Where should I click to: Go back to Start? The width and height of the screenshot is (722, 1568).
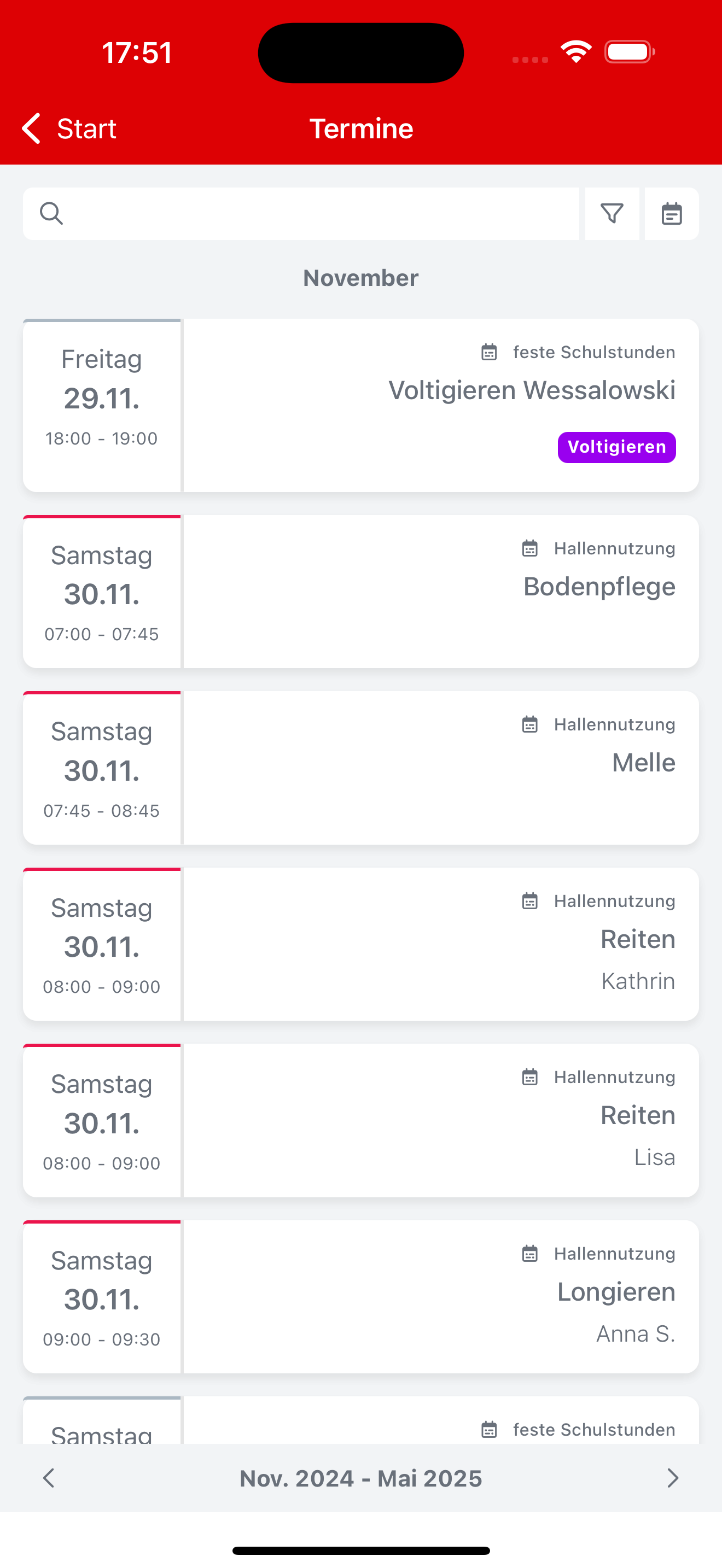[x=69, y=128]
